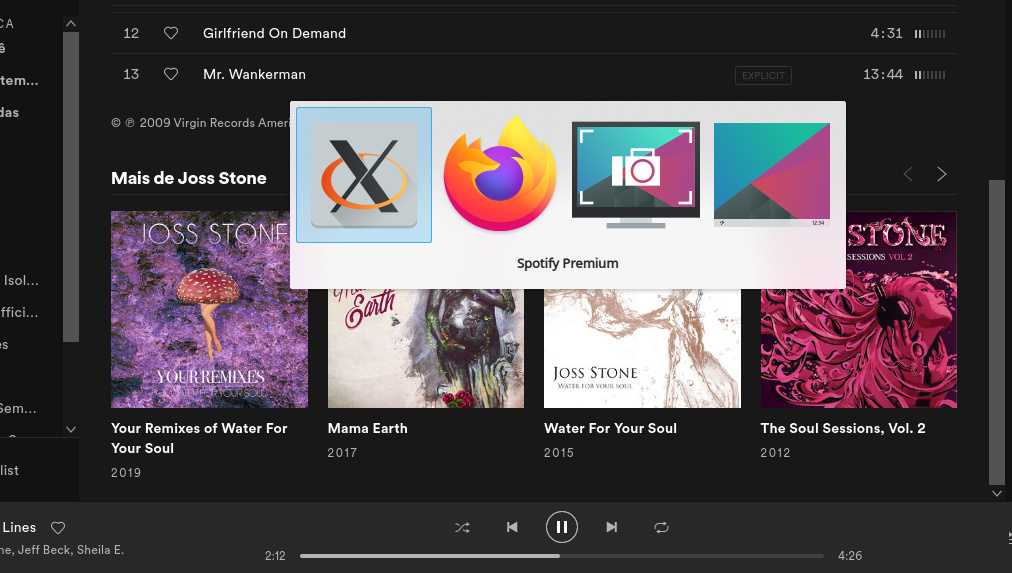This screenshot has height=573, width=1012.
Task: Select the X11 Spotify window icon in switcher
Action: pyautogui.click(x=364, y=175)
